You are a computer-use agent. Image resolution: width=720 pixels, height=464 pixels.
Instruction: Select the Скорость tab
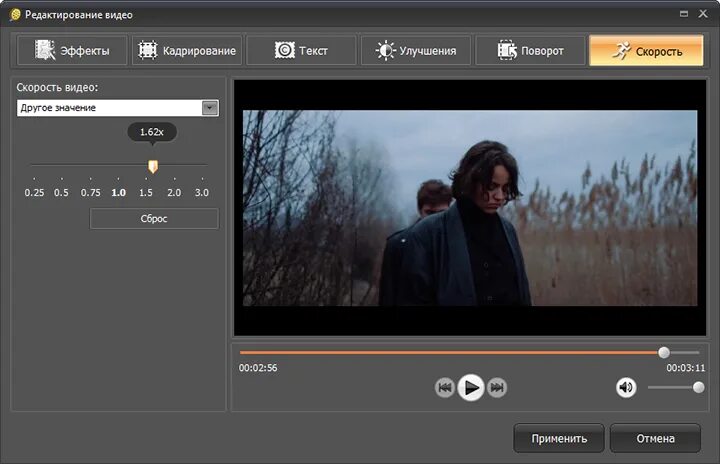pos(646,51)
